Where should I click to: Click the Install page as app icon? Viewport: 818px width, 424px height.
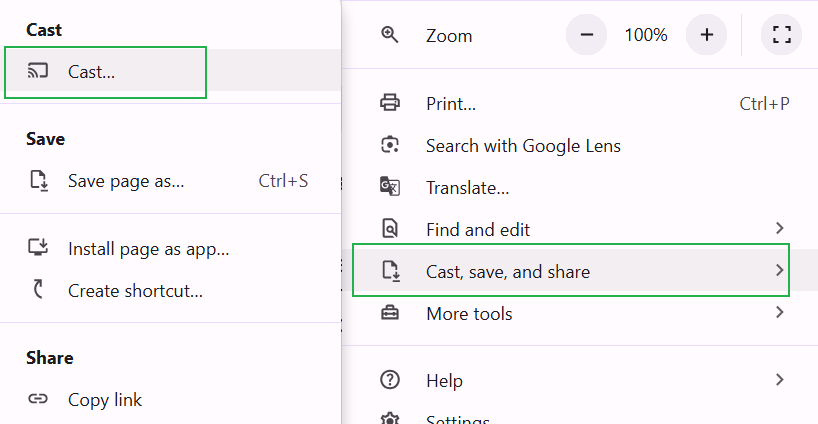coord(38,248)
